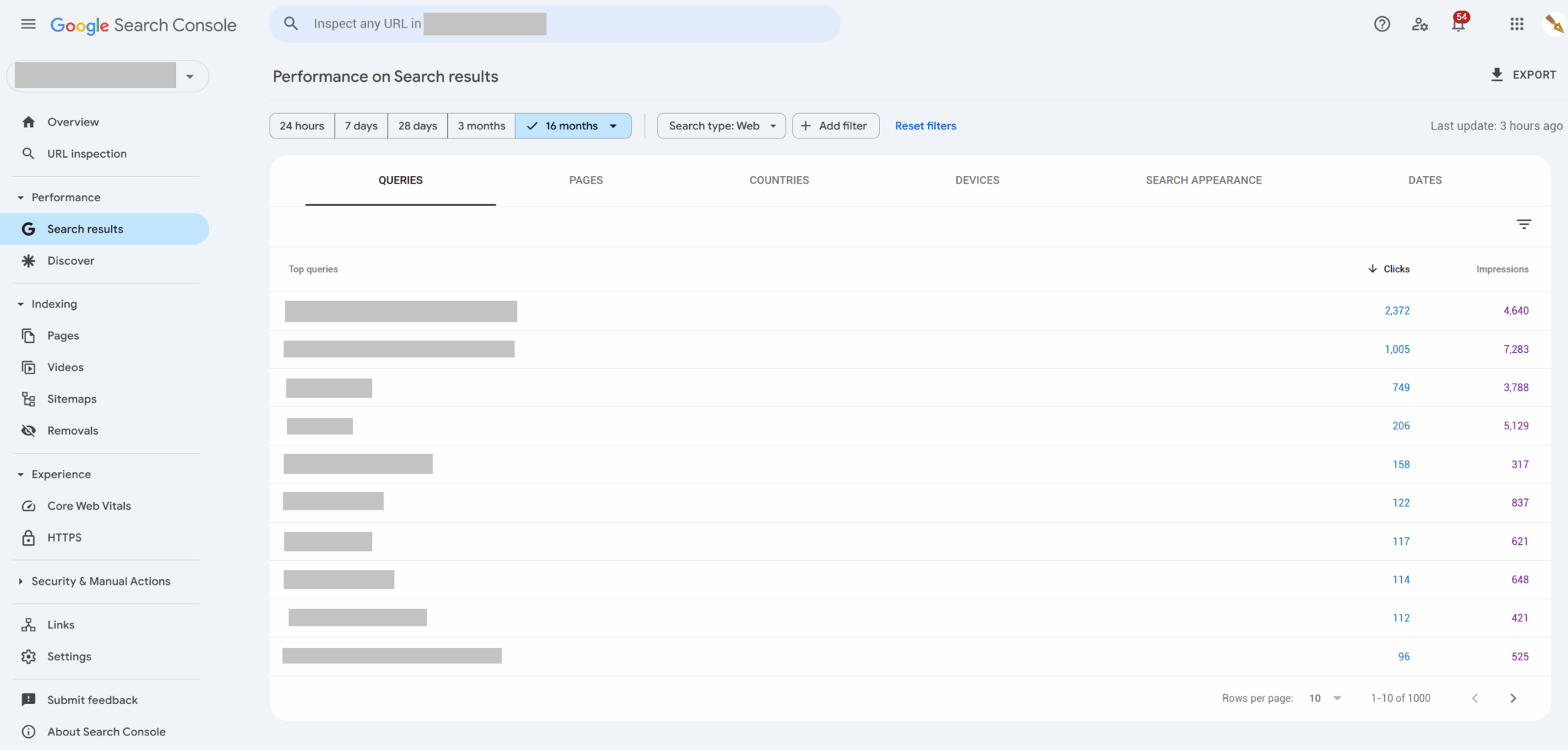Change rows per page dropdown
This screenshot has width=1568, height=750.
[x=1325, y=698]
